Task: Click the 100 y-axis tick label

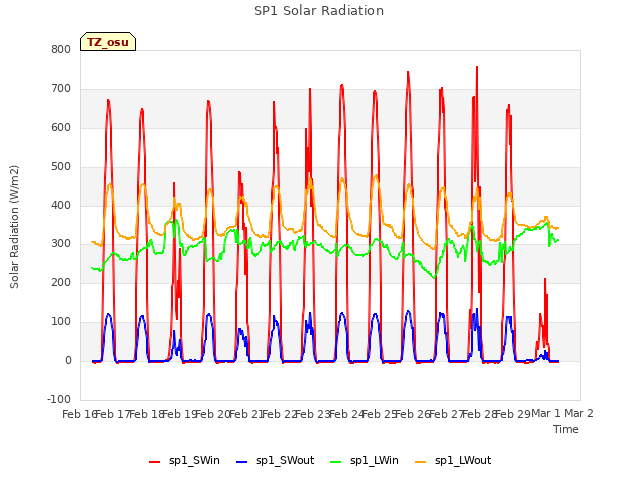Action: click(x=61, y=322)
